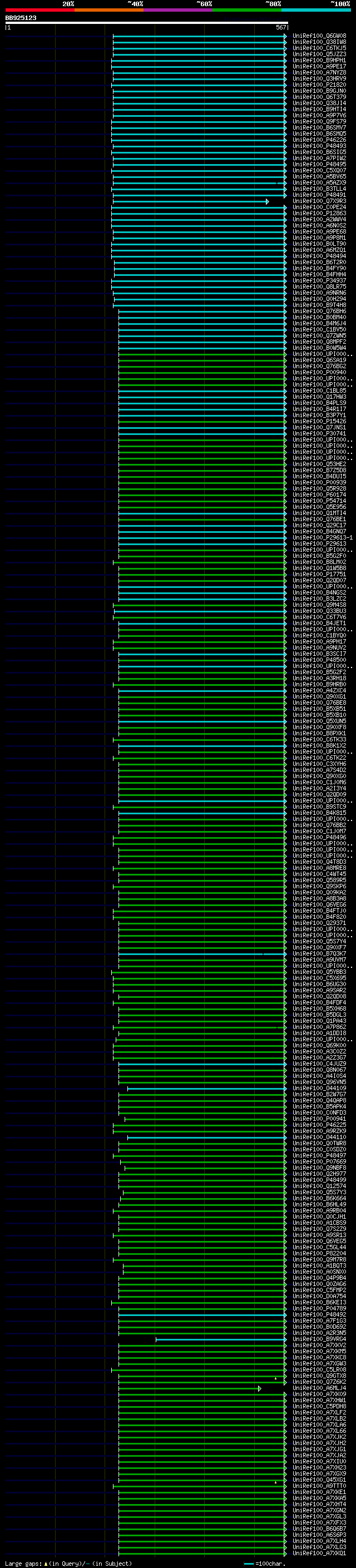
Task: Select label UniRef100_Q0H294
Action: pyautogui.click(x=319, y=299)
